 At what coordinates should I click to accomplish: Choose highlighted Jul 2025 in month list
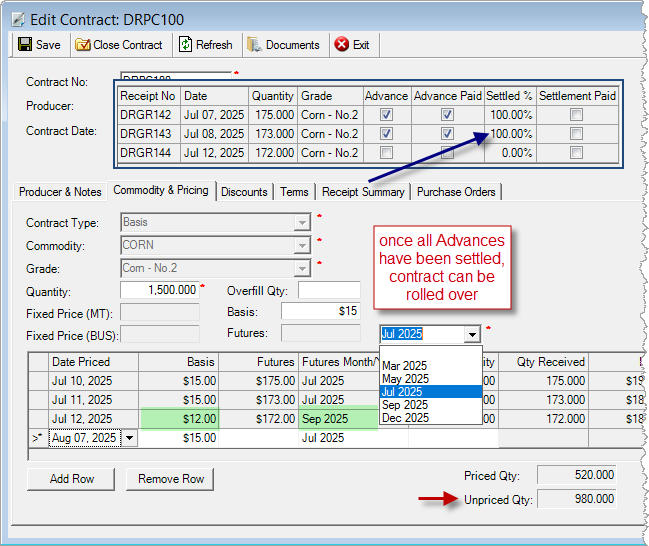click(431, 392)
